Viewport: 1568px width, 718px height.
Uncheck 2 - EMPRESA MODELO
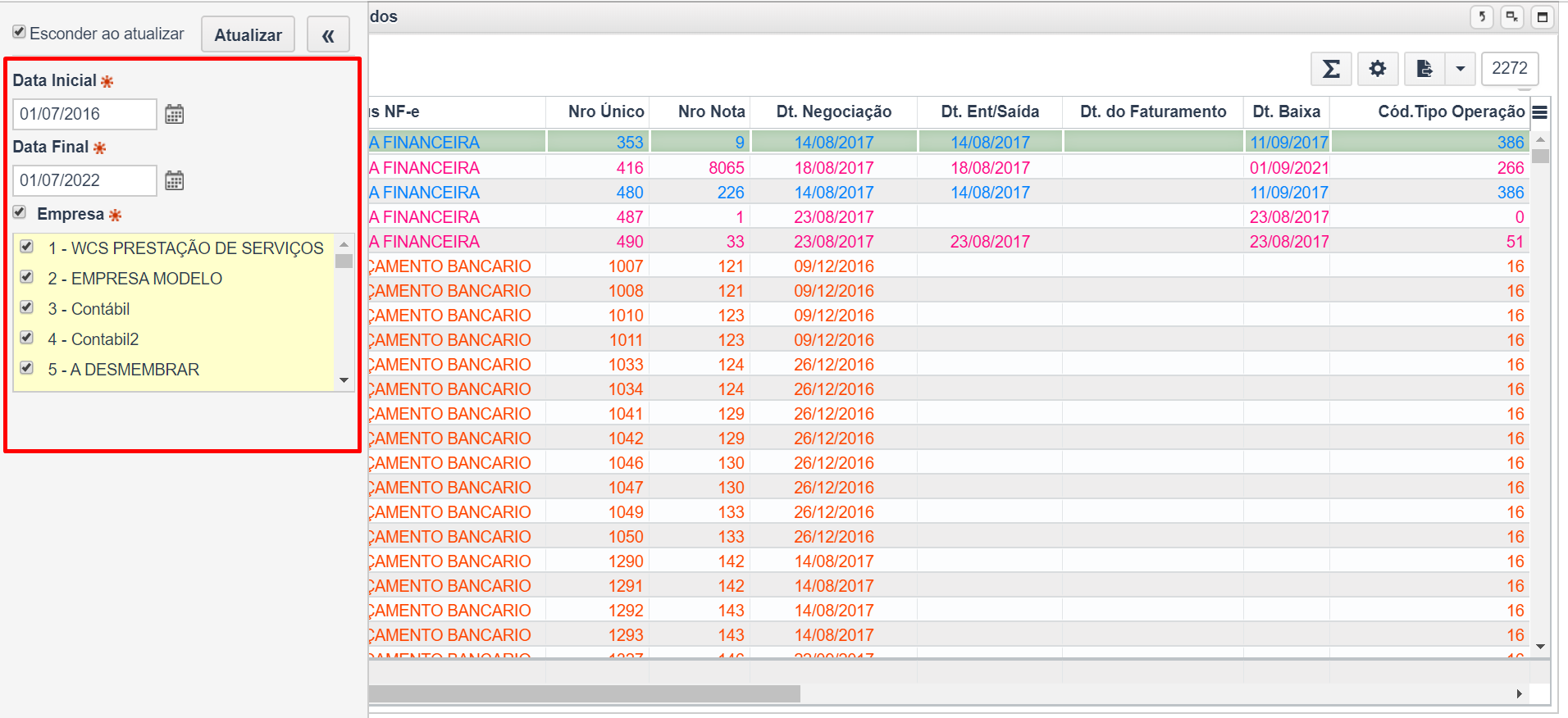coord(27,277)
